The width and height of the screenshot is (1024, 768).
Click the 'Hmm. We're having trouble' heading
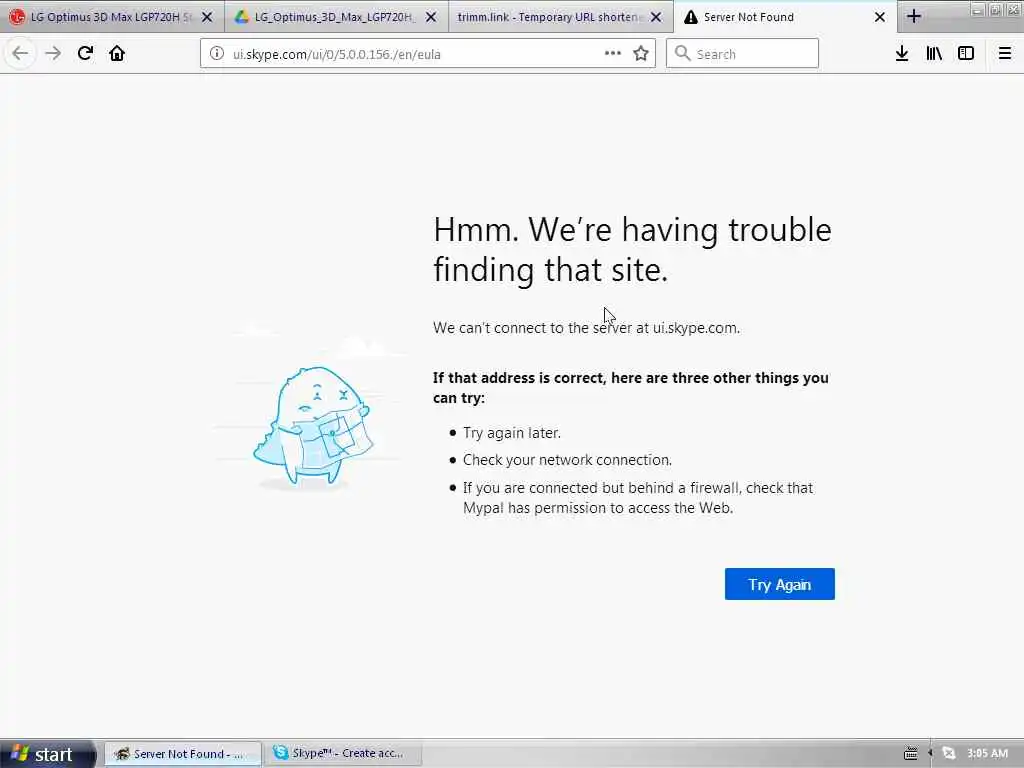(x=632, y=249)
